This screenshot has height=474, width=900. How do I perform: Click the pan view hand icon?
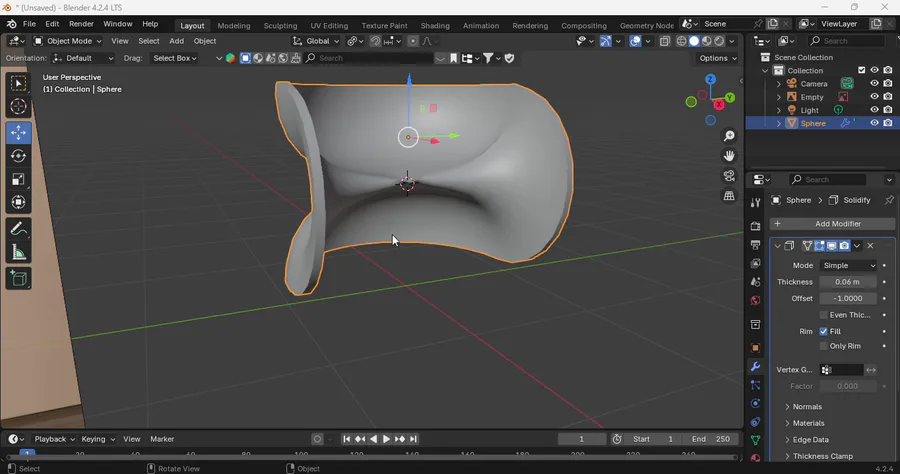coord(729,156)
